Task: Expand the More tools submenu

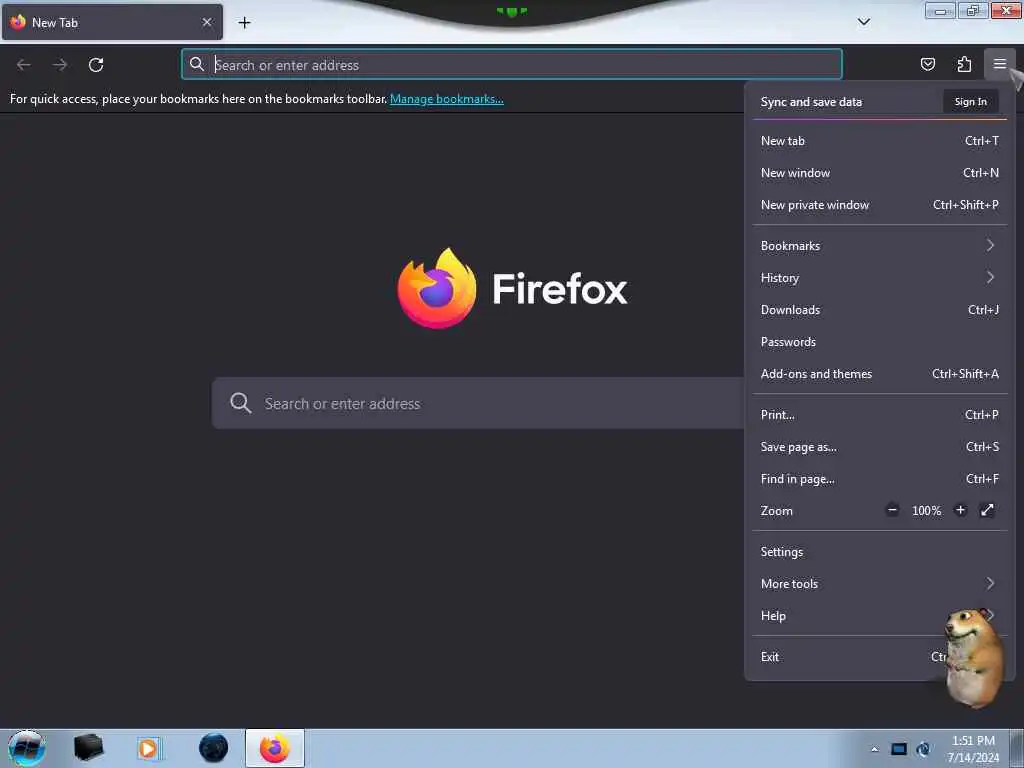Action: pyautogui.click(x=880, y=584)
